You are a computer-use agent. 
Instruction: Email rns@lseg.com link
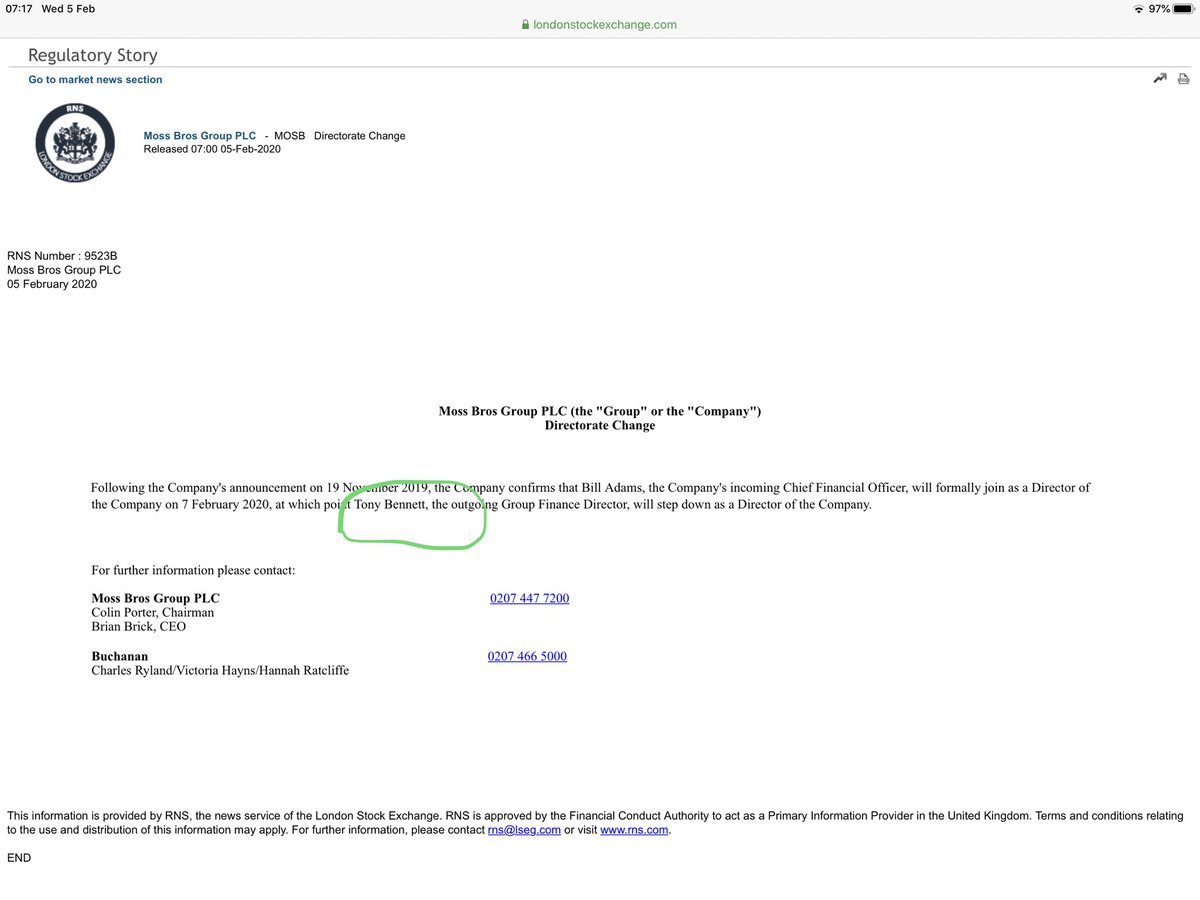point(524,830)
